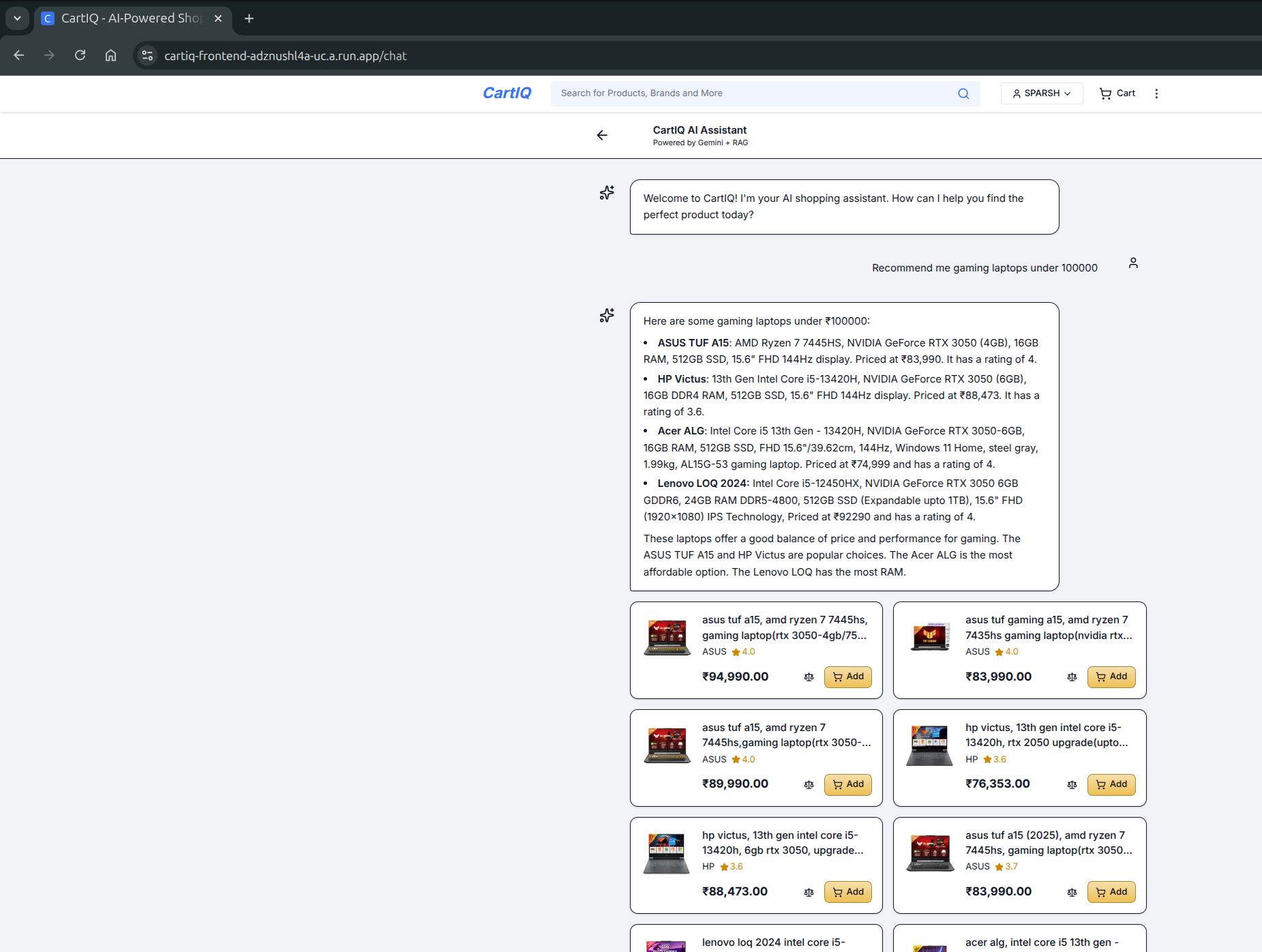1262x952 pixels.
Task: Open the ₹94,990.00 ASUS laptop thumbnail
Action: [667, 638]
